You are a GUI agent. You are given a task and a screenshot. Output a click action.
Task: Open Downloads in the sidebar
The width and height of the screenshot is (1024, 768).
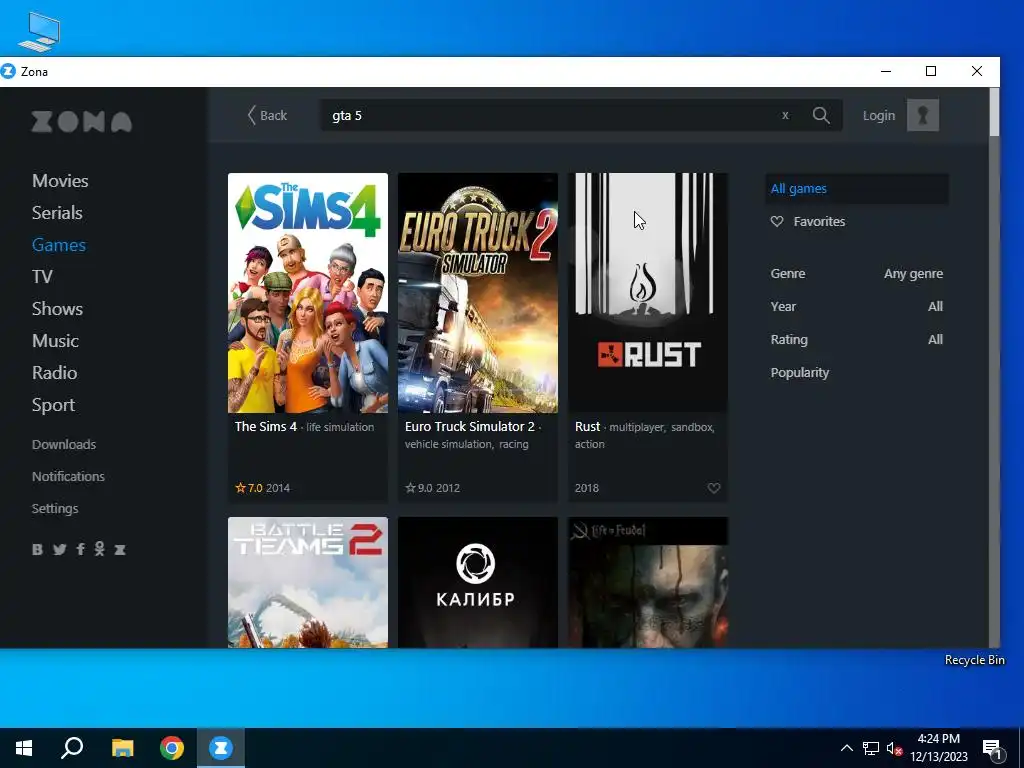coord(64,445)
